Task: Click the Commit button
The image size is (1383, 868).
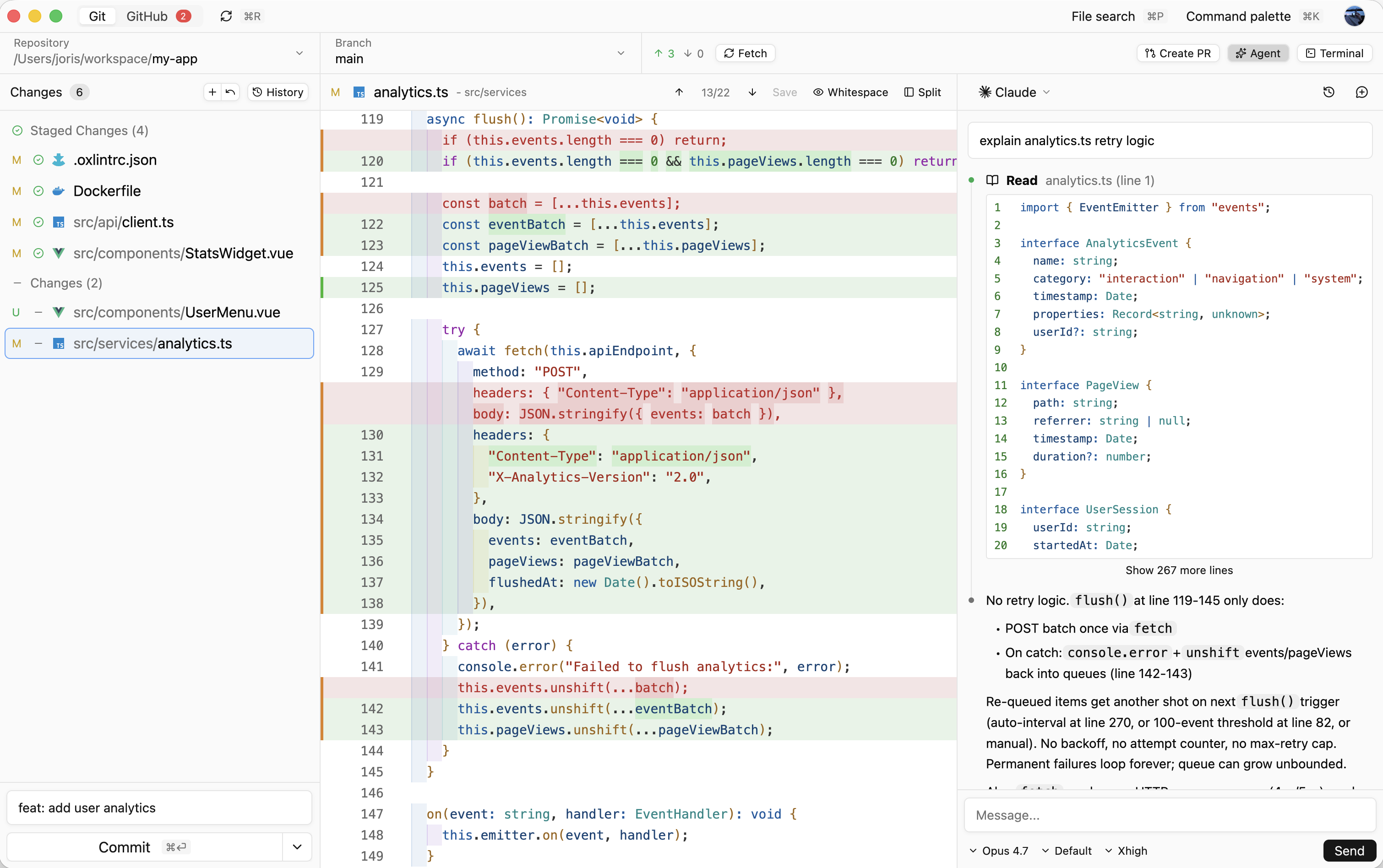Action: pyautogui.click(x=144, y=847)
